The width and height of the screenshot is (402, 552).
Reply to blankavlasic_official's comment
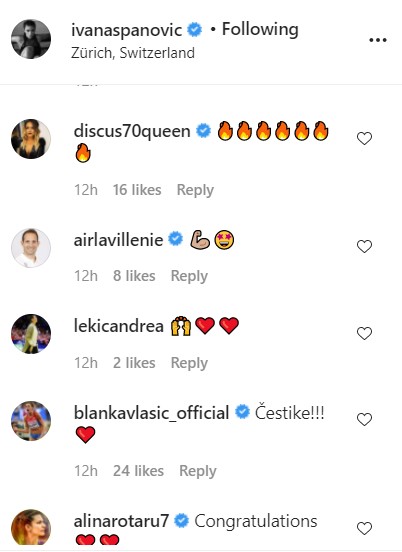tap(198, 471)
